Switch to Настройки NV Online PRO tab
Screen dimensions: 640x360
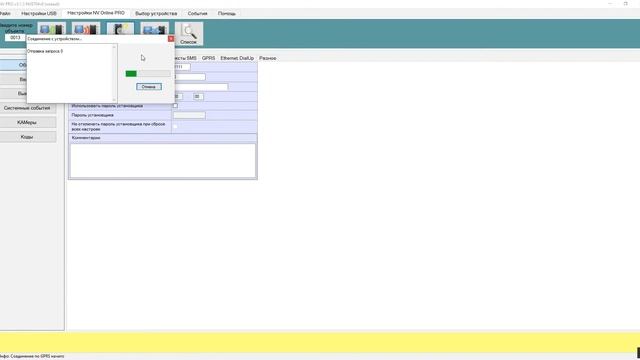point(96,13)
